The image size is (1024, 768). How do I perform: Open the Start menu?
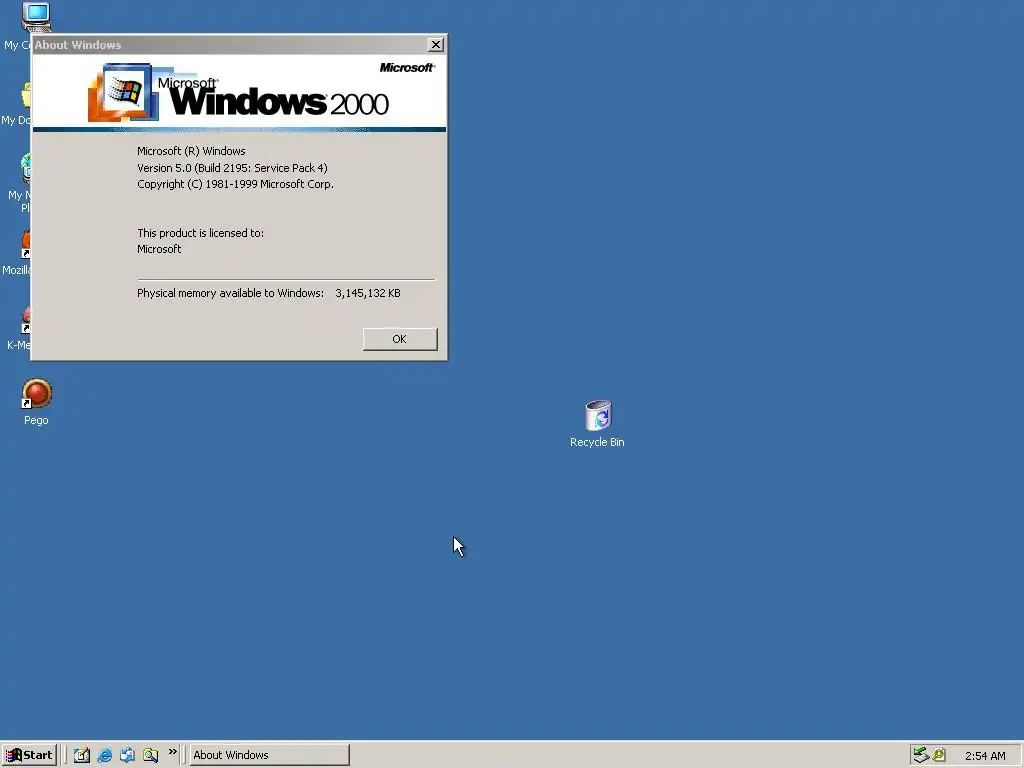tap(29, 755)
